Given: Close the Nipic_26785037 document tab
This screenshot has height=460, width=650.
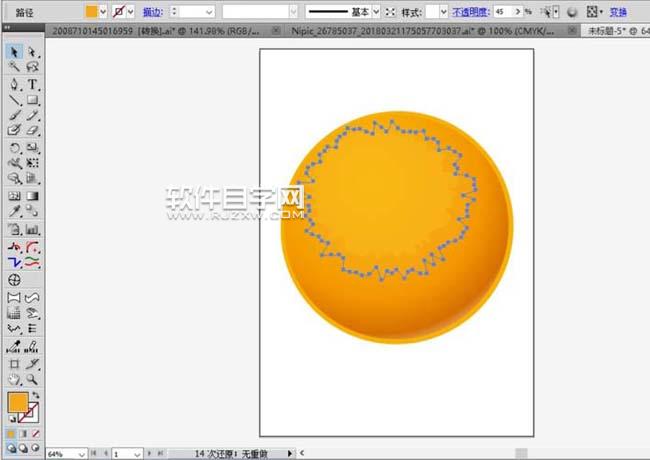Looking at the screenshot, I should click(x=572, y=30).
